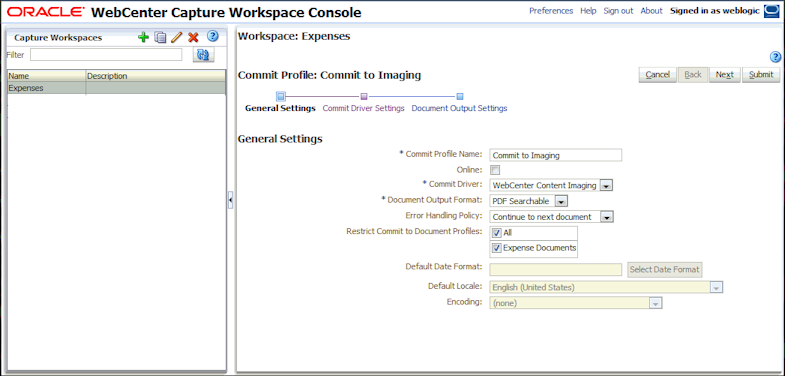Click the Select Date Format button

pos(665,269)
